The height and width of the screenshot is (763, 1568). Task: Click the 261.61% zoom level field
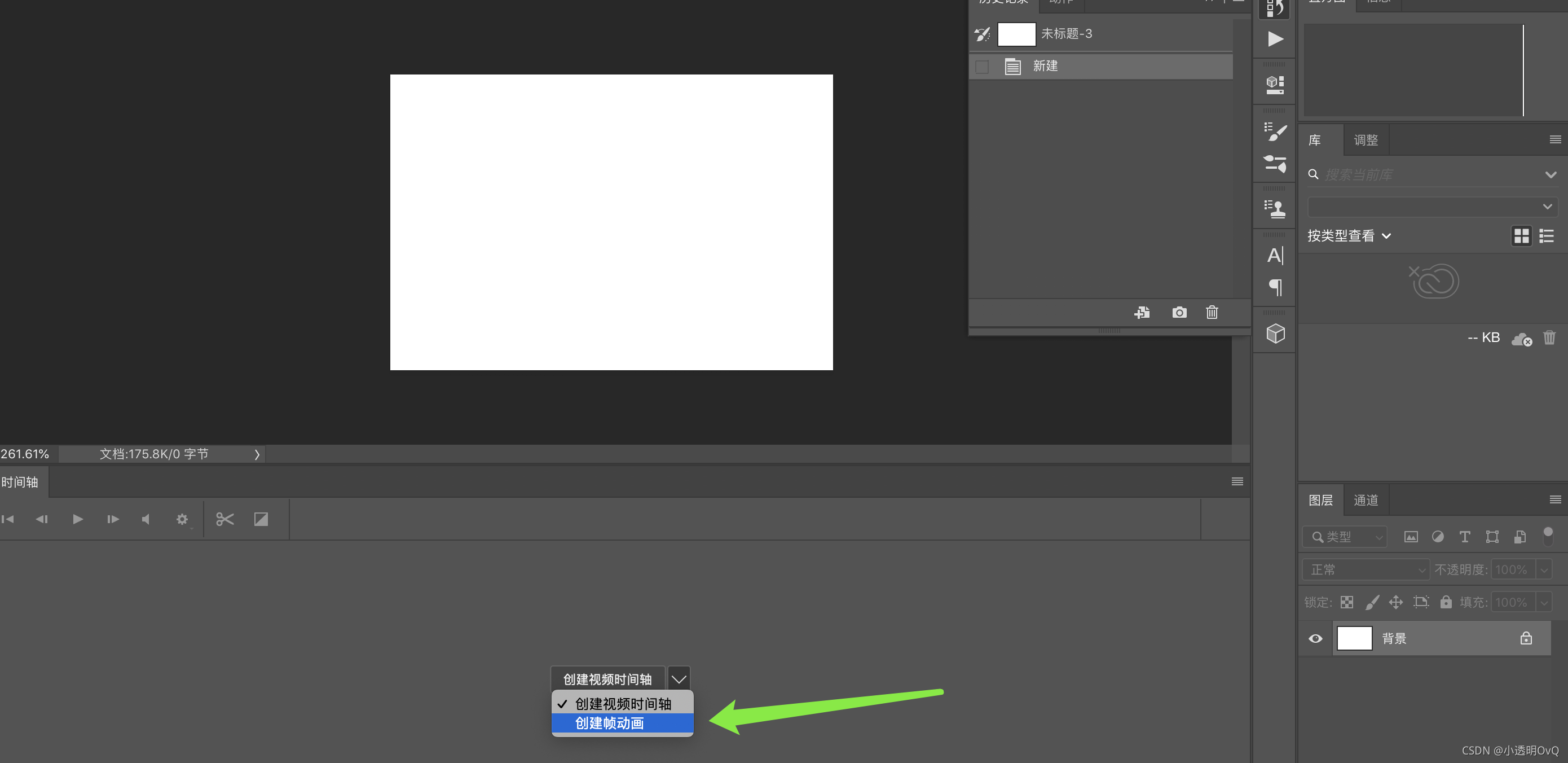click(25, 454)
